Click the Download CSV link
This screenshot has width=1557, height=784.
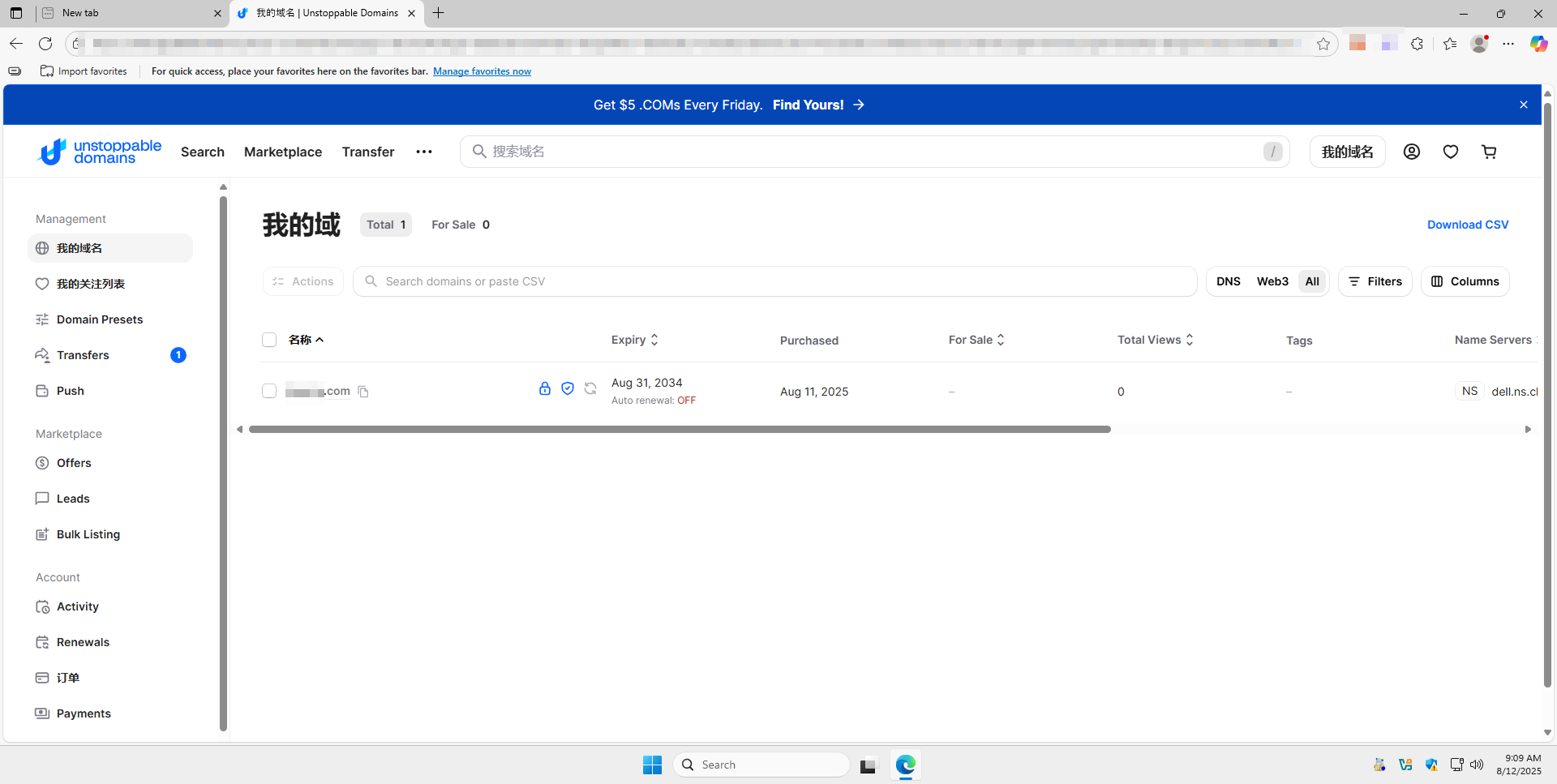coord(1467,225)
